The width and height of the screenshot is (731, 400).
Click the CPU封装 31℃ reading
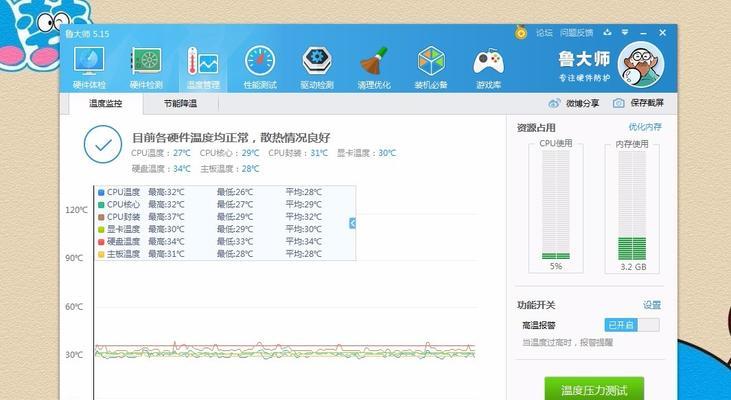click(x=298, y=153)
